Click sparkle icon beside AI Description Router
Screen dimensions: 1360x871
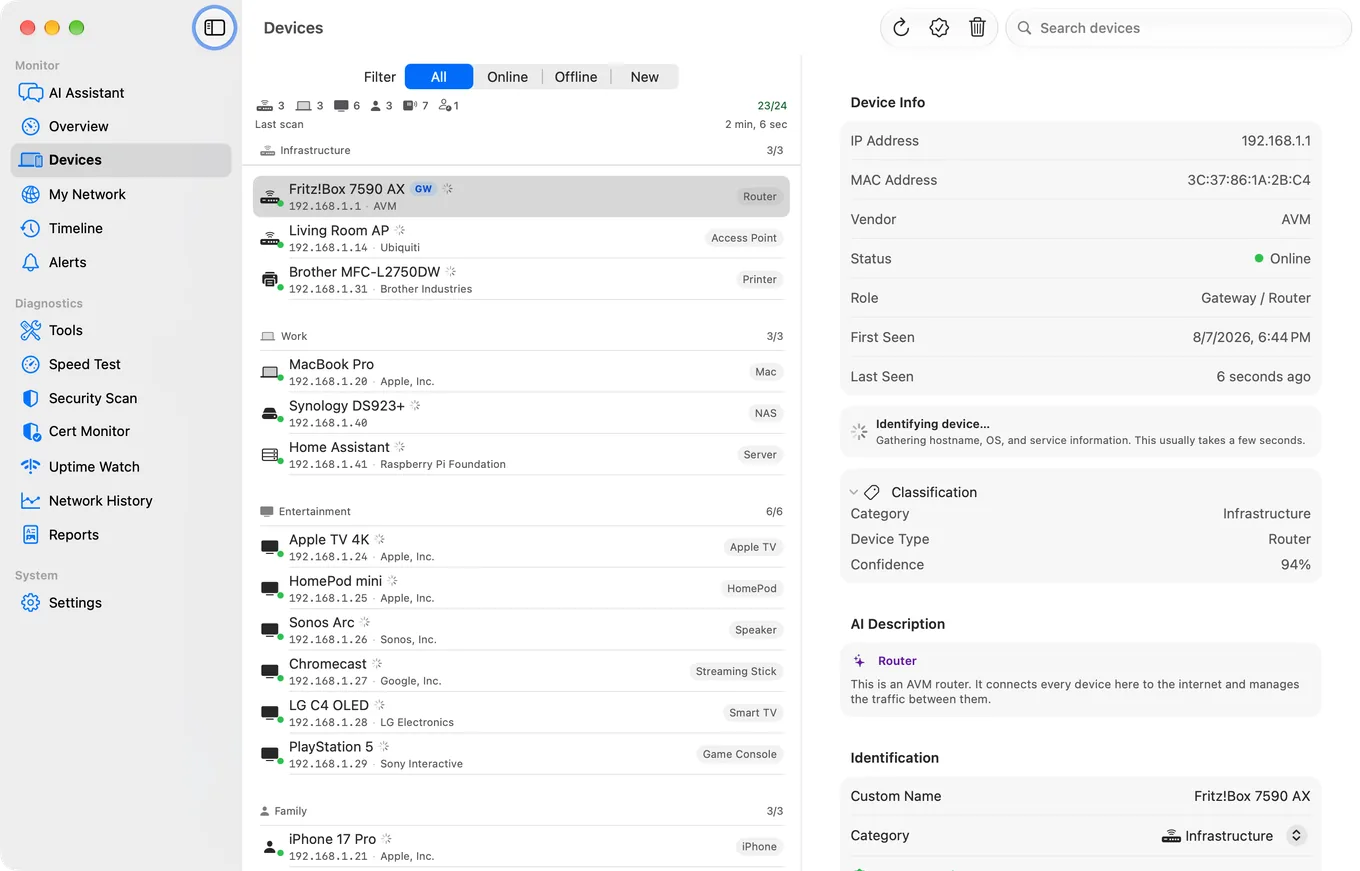[x=859, y=661]
